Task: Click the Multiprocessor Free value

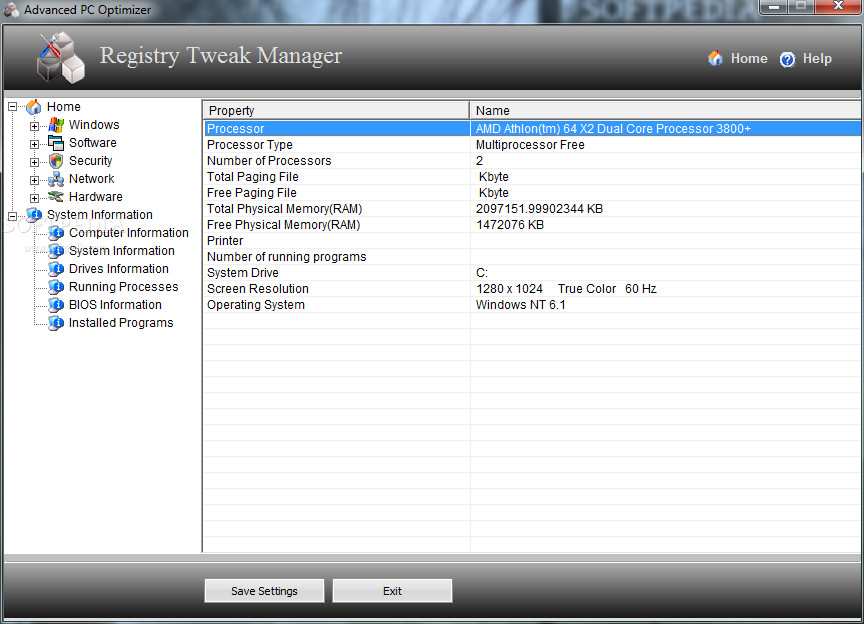Action: coord(530,144)
